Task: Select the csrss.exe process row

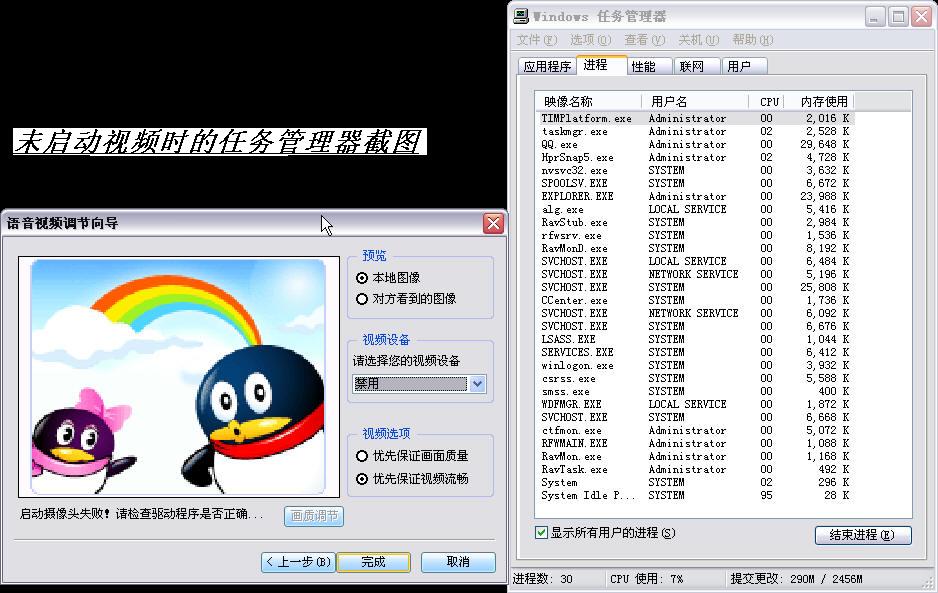Action: [x=695, y=379]
